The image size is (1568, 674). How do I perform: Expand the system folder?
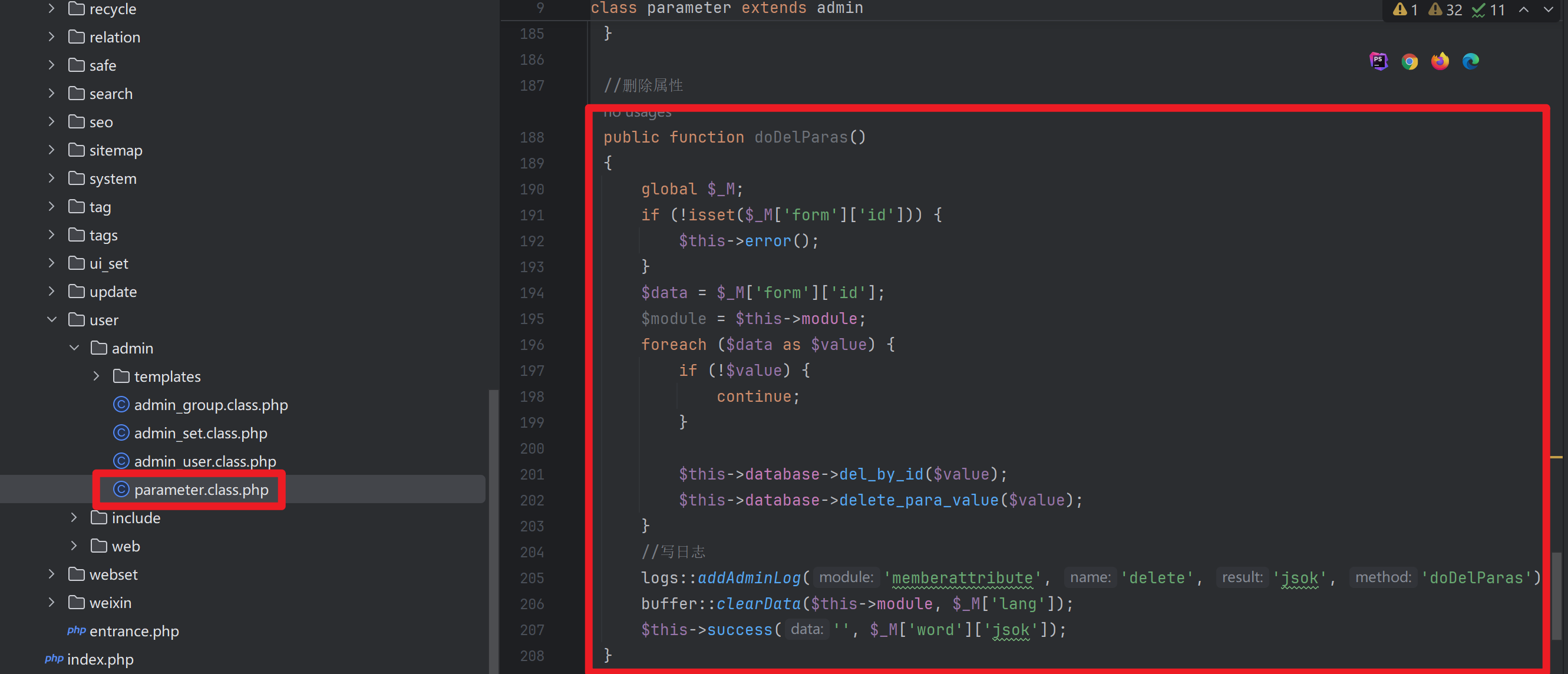[x=52, y=179]
